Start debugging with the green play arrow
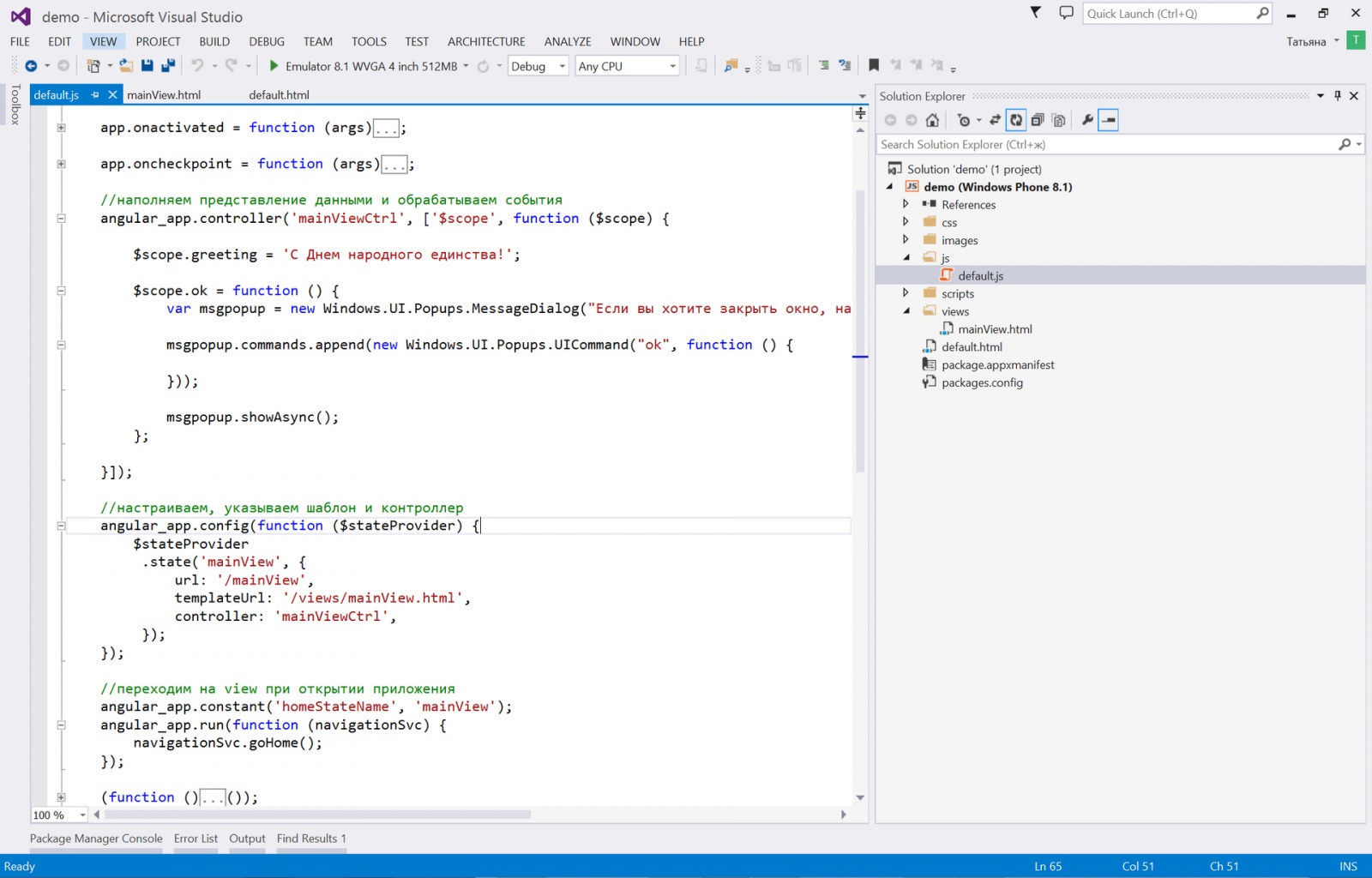The image size is (1372, 878). [274, 66]
